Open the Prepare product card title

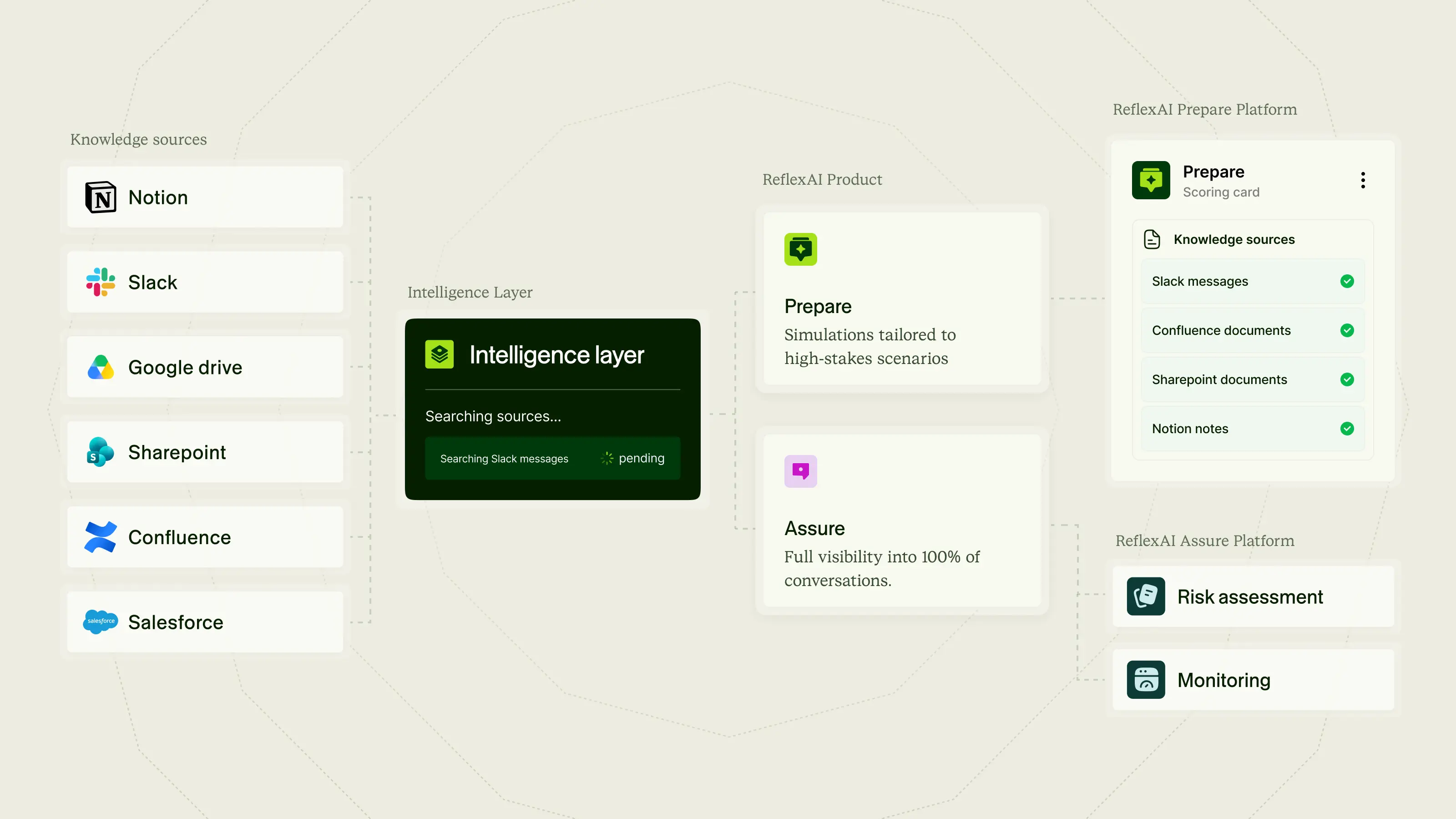coord(818,306)
